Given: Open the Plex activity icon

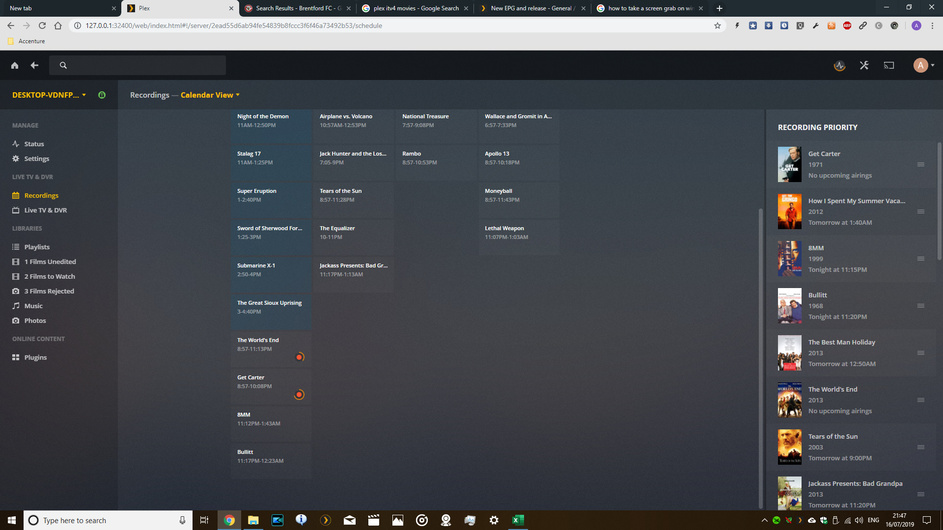Looking at the screenshot, I should 840,66.
